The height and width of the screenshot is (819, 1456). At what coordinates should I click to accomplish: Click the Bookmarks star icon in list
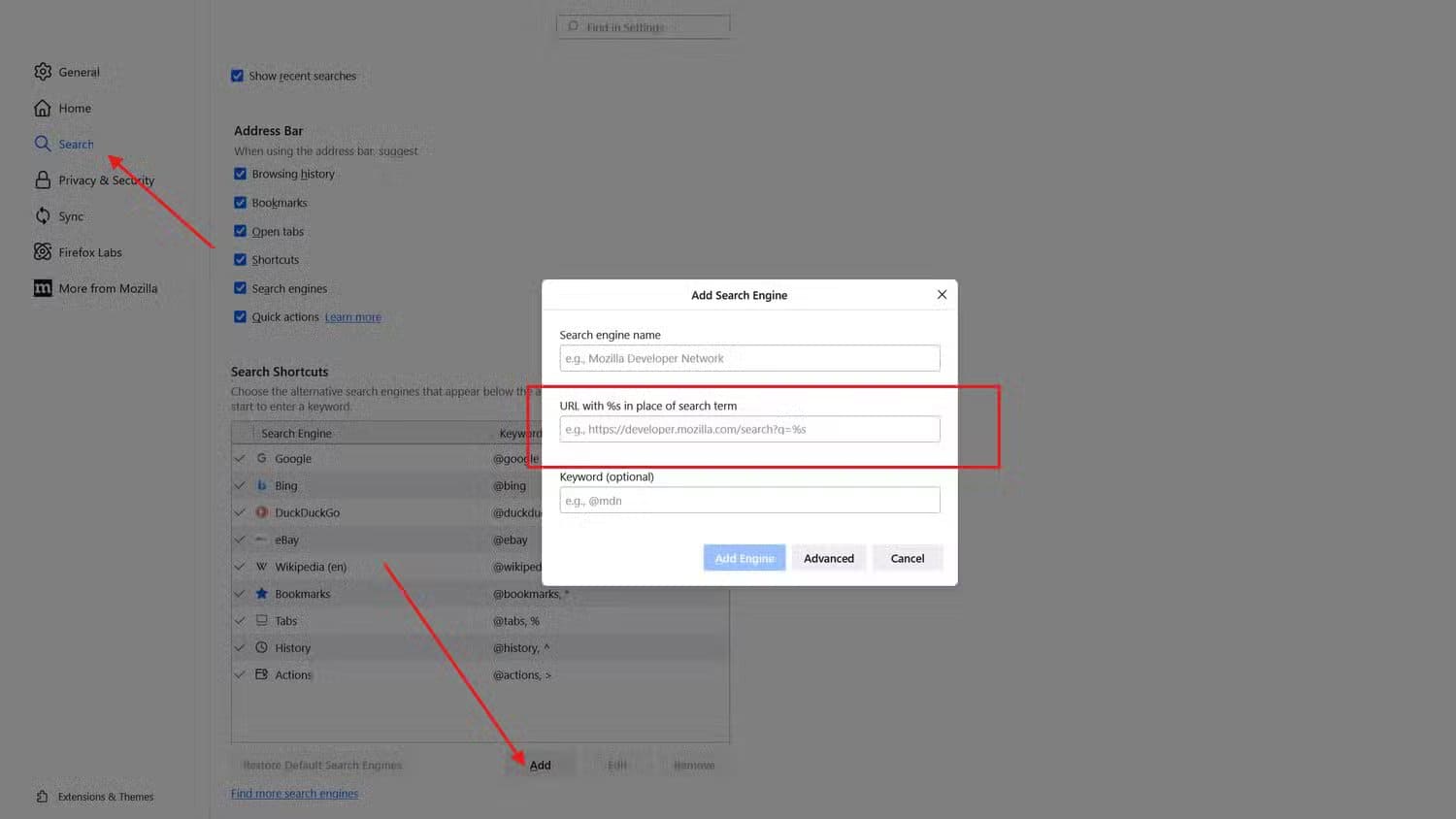tap(261, 593)
